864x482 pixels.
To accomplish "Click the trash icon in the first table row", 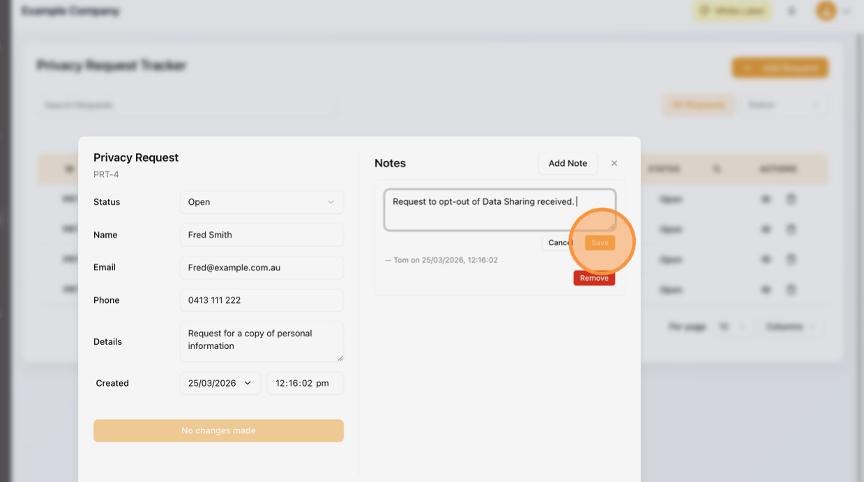I will pos(790,199).
